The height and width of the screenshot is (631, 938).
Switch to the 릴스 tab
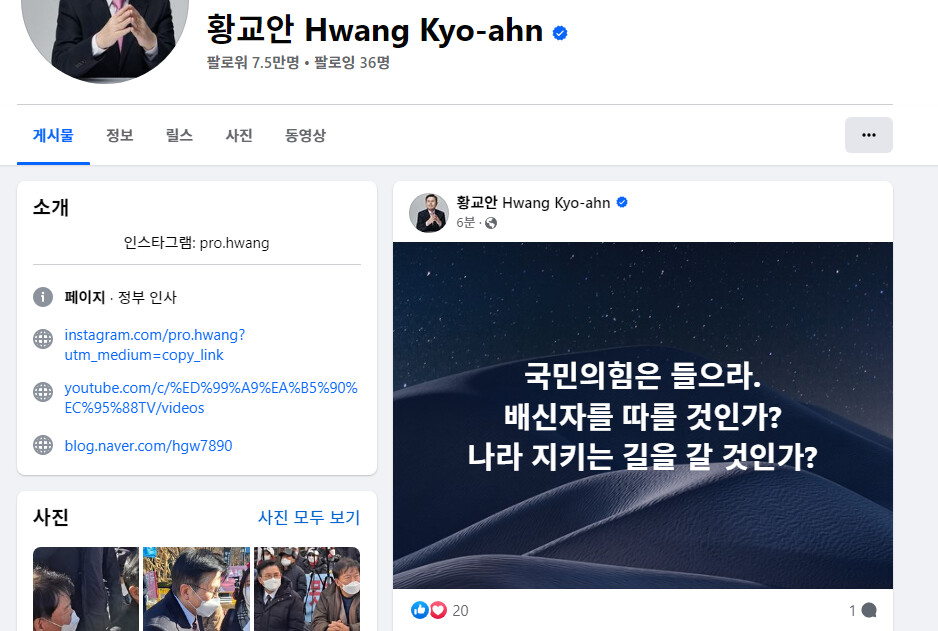point(179,135)
